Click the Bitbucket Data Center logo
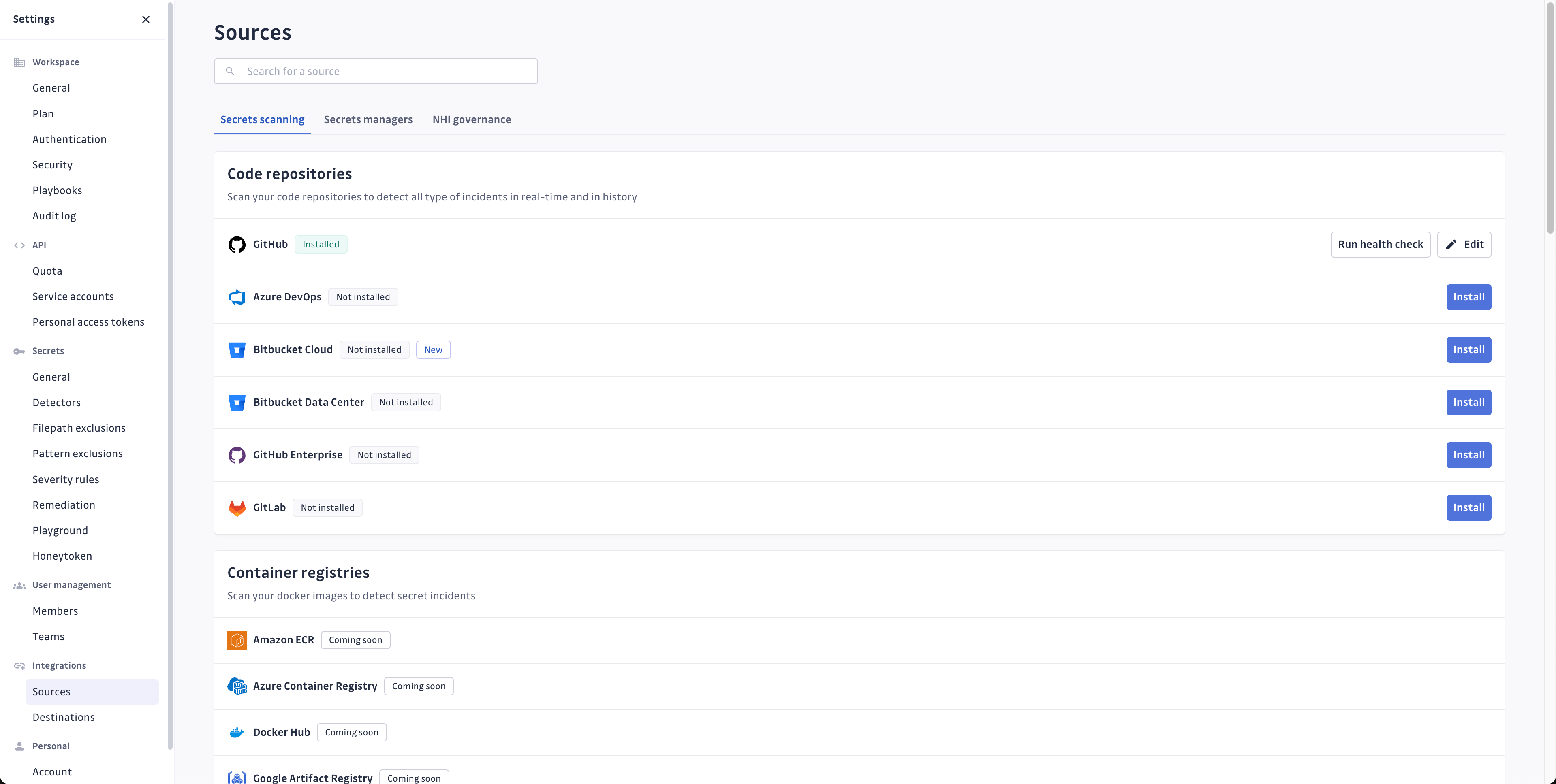The image size is (1556, 784). 237,403
